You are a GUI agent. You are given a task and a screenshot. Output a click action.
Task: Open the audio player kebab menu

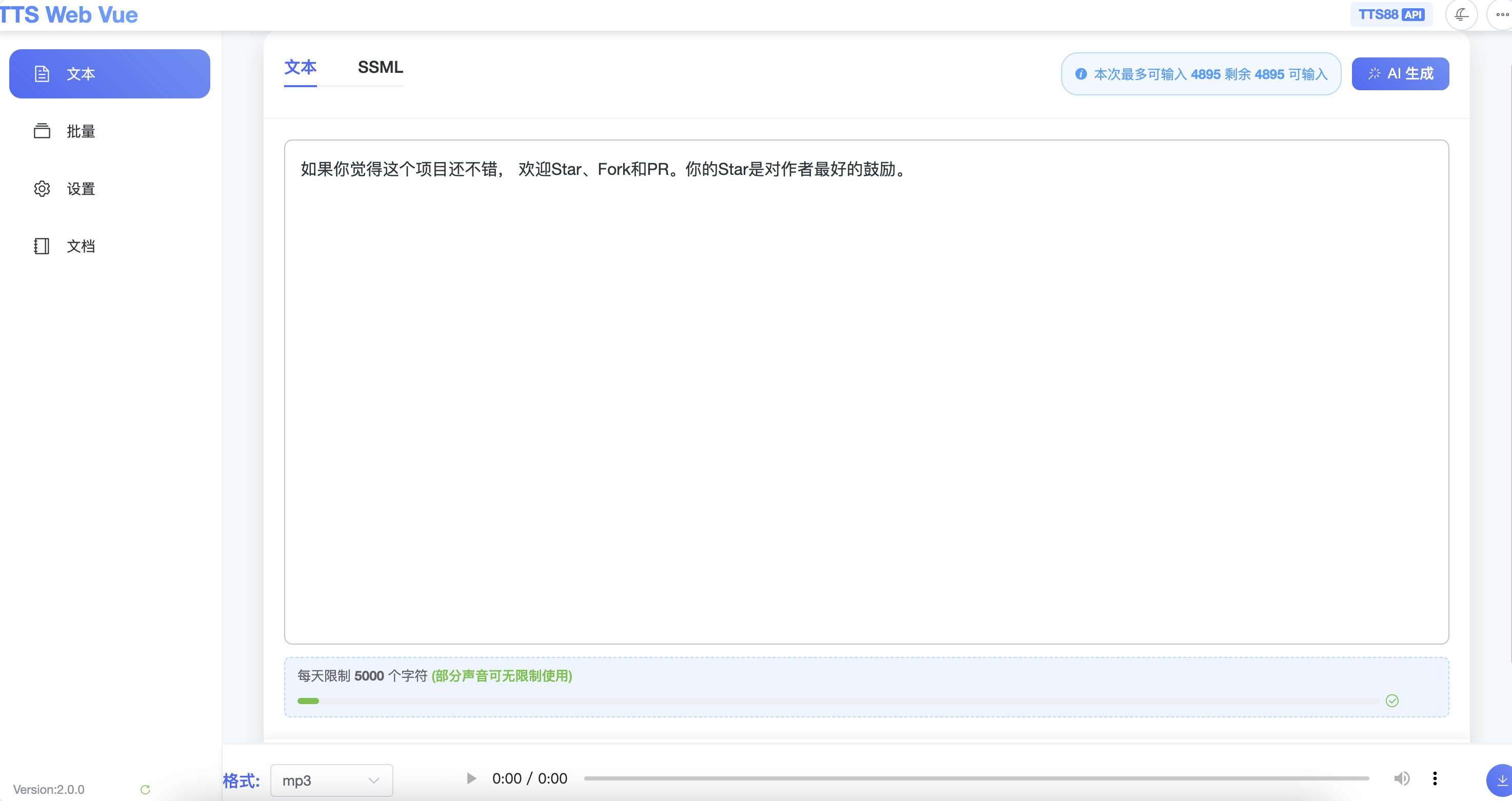(1435, 778)
